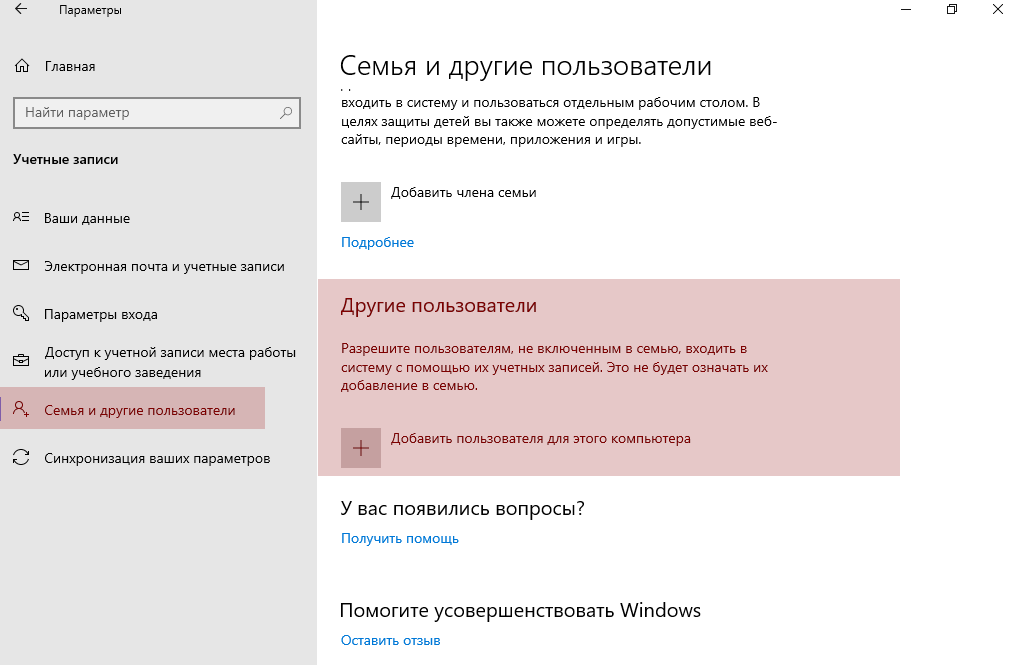Image resolution: width=1009 pixels, height=665 pixels.
Task: Click the Главная home icon
Action: click(22, 67)
